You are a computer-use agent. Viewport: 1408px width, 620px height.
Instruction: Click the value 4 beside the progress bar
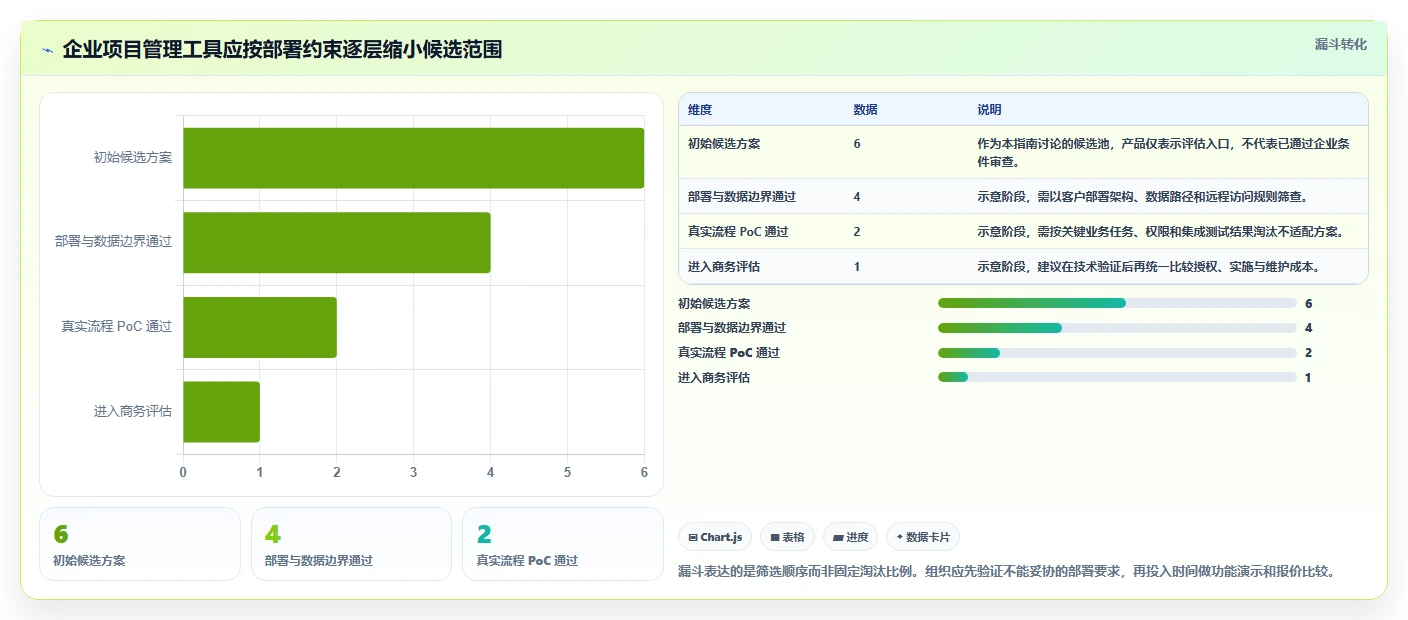[1308, 328]
